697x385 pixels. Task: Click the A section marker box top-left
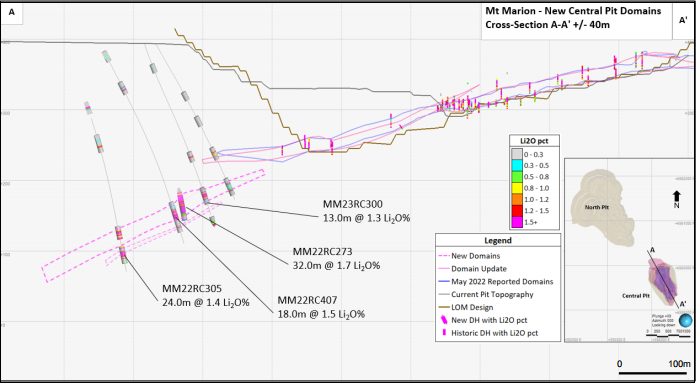[x=12, y=12]
